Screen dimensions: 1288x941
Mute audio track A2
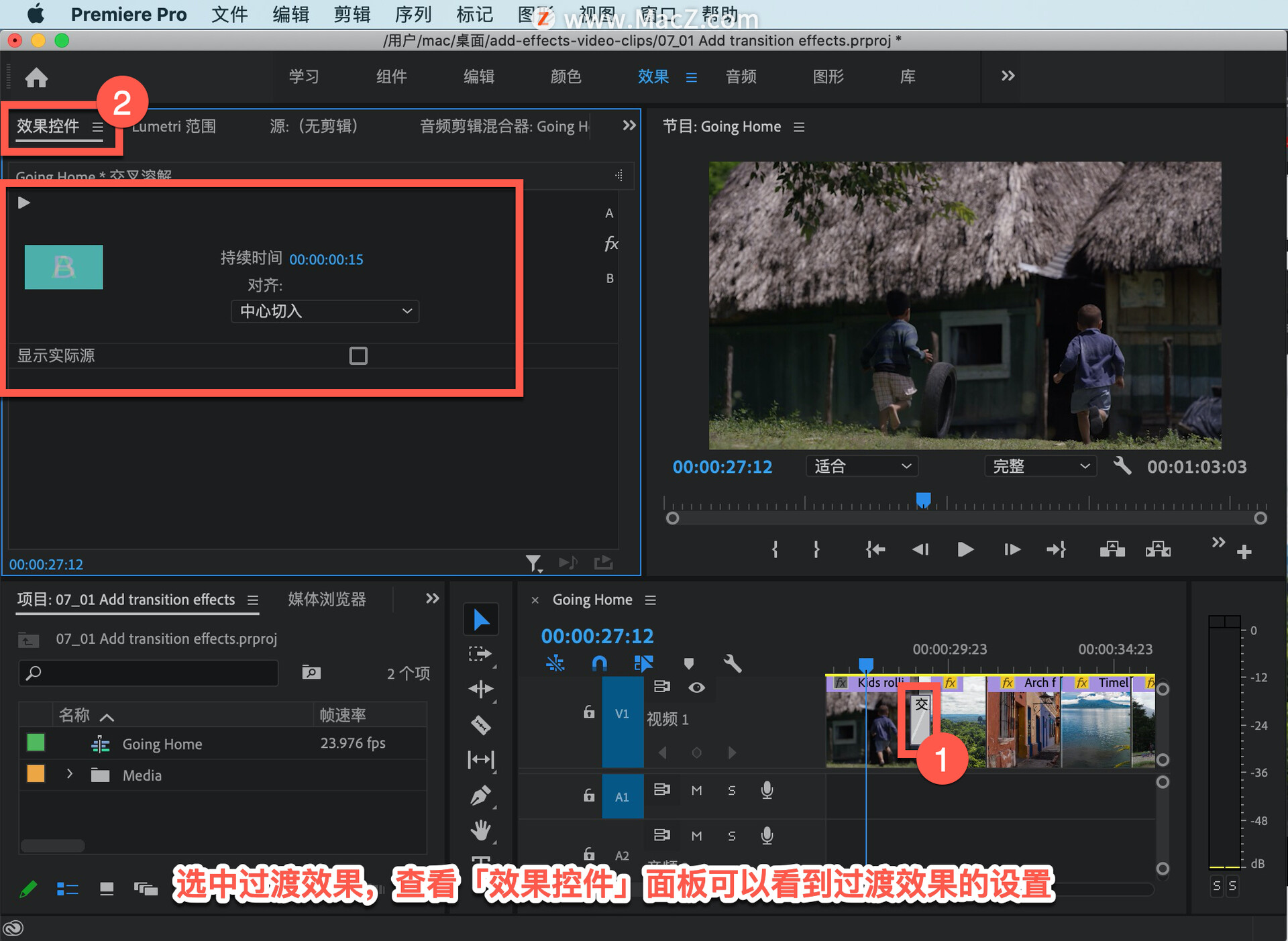[697, 836]
